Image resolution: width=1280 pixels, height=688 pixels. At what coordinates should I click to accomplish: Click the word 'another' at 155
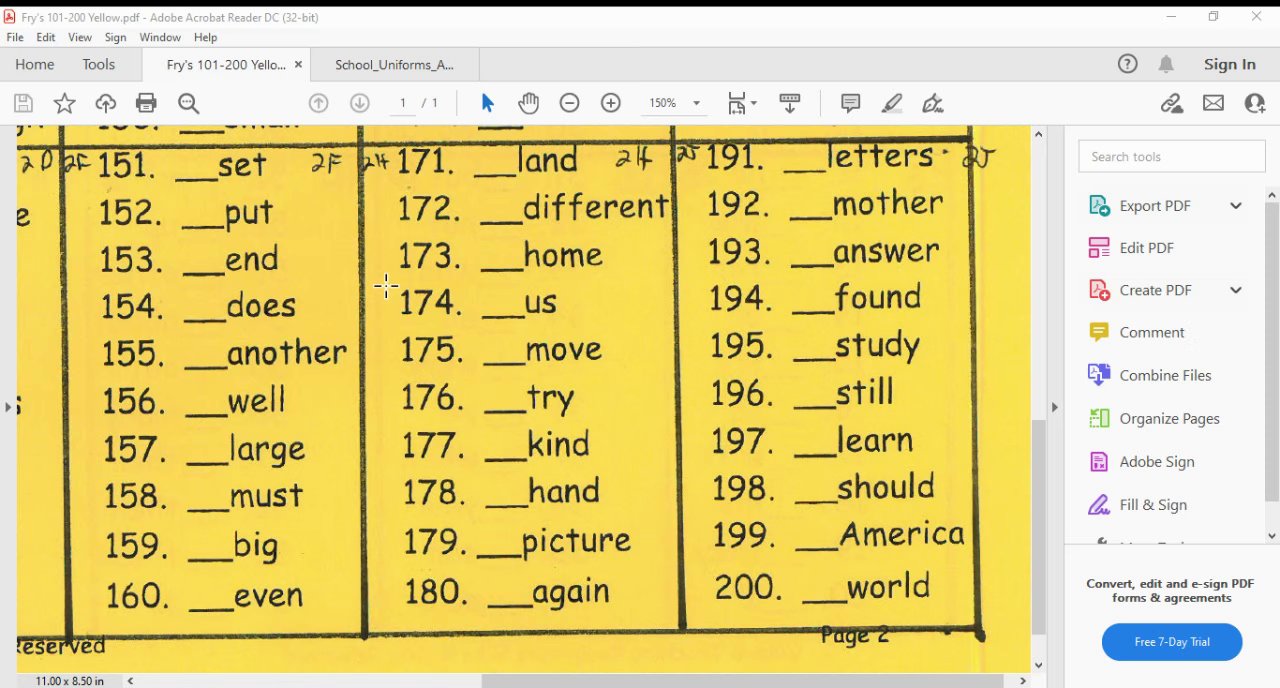[x=287, y=353]
